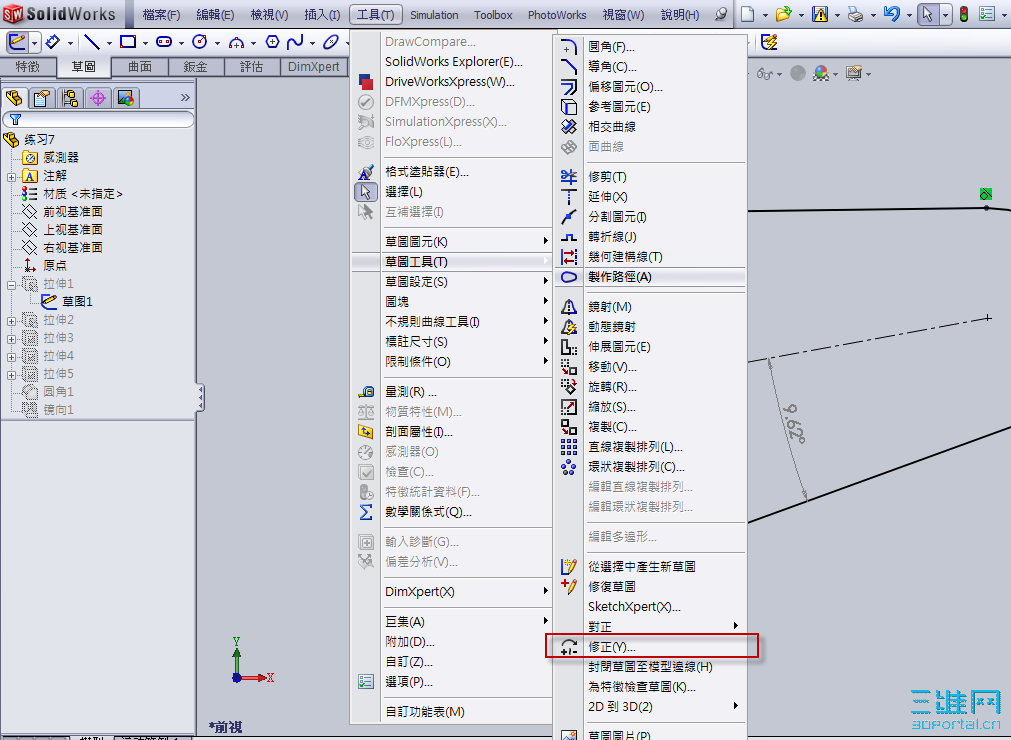
Task: Click convert entities icon 參考圖元(E)
Action: tap(568, 106)
